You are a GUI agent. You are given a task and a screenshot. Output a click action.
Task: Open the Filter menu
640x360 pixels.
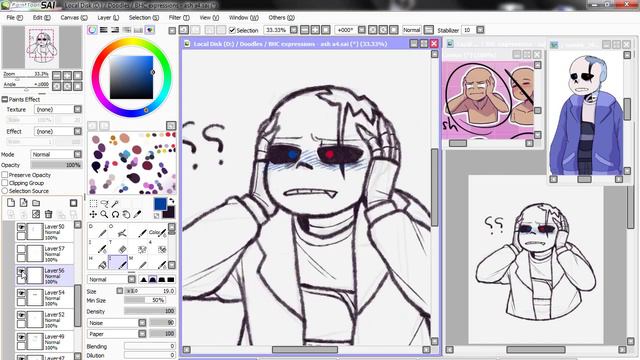(x=179, y=18)
